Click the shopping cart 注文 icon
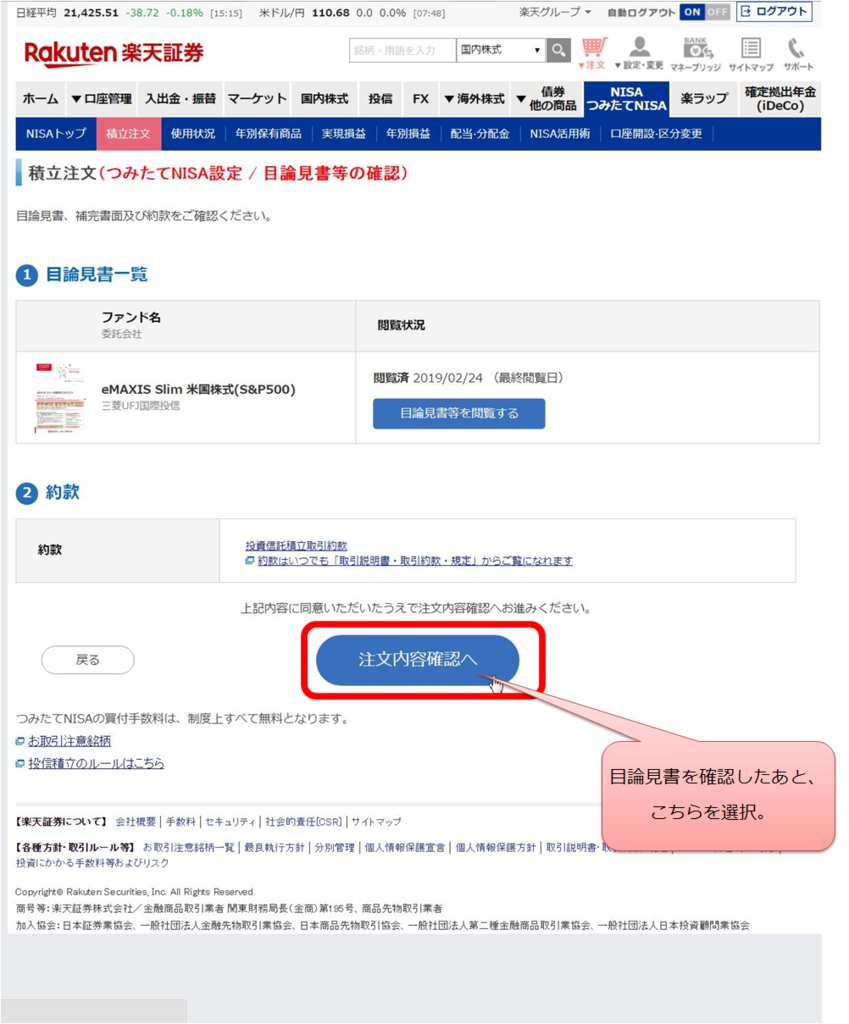The width and height of the screenshot is (849, 1024). [x=594, y=54]
